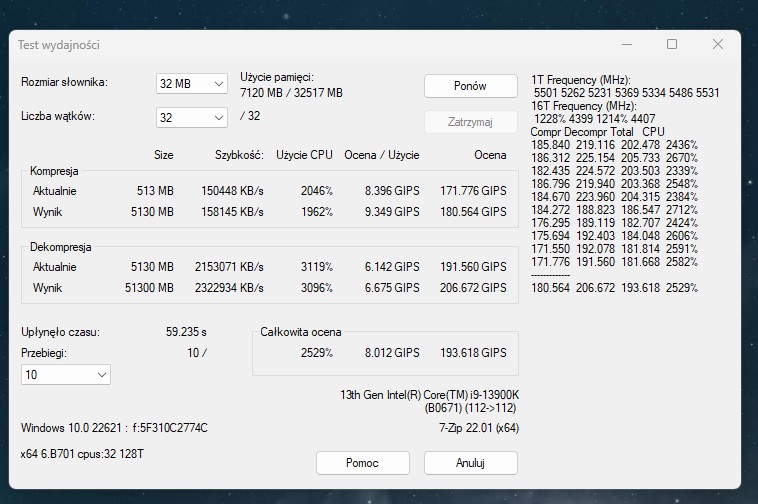Image resolution: width=758 pixels, height=504 pixels.
Task: Close the Test wydajności dialog
Action: [718, 44]
